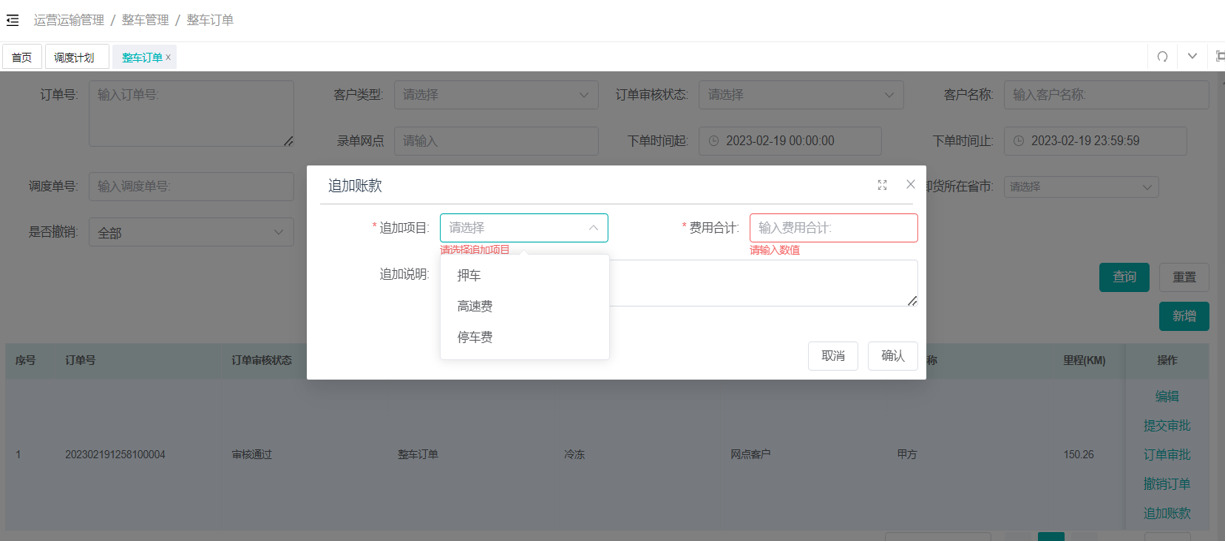This screenshot has width=1226, height=542.
Task: Go to 首页 tab
Action: [x=22, y=57]
